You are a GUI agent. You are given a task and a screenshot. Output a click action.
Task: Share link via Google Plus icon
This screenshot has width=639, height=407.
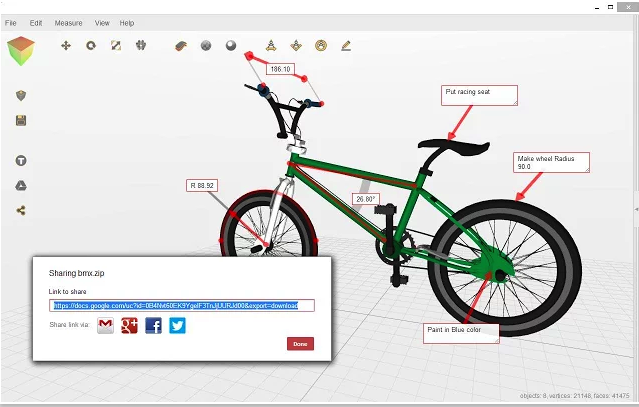[x=130, y=326]
